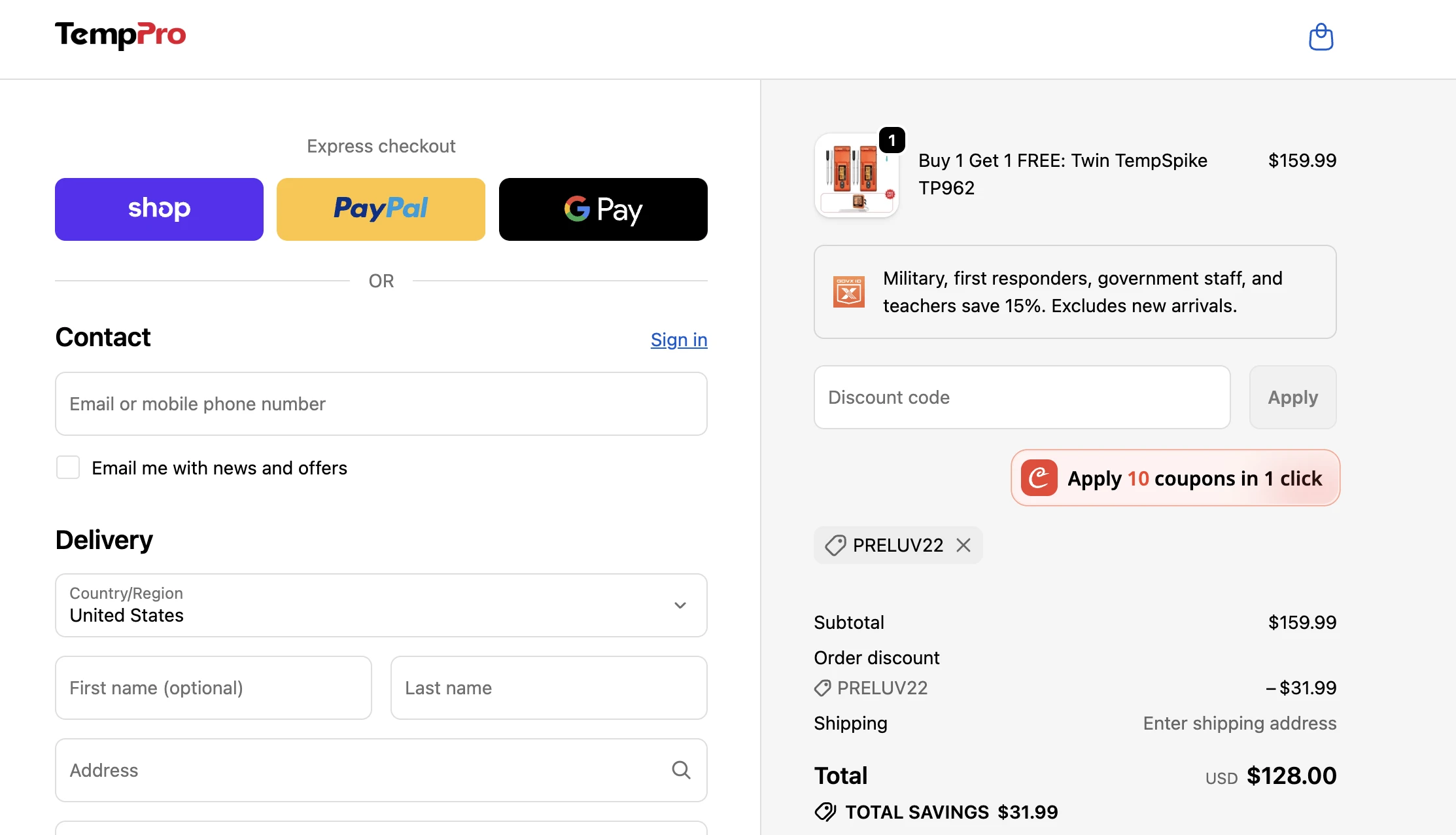This screenshot has width=1456, height=835.
Task: Open the Twin TempSpike product thumbnail
Action: tap(857, 175)
